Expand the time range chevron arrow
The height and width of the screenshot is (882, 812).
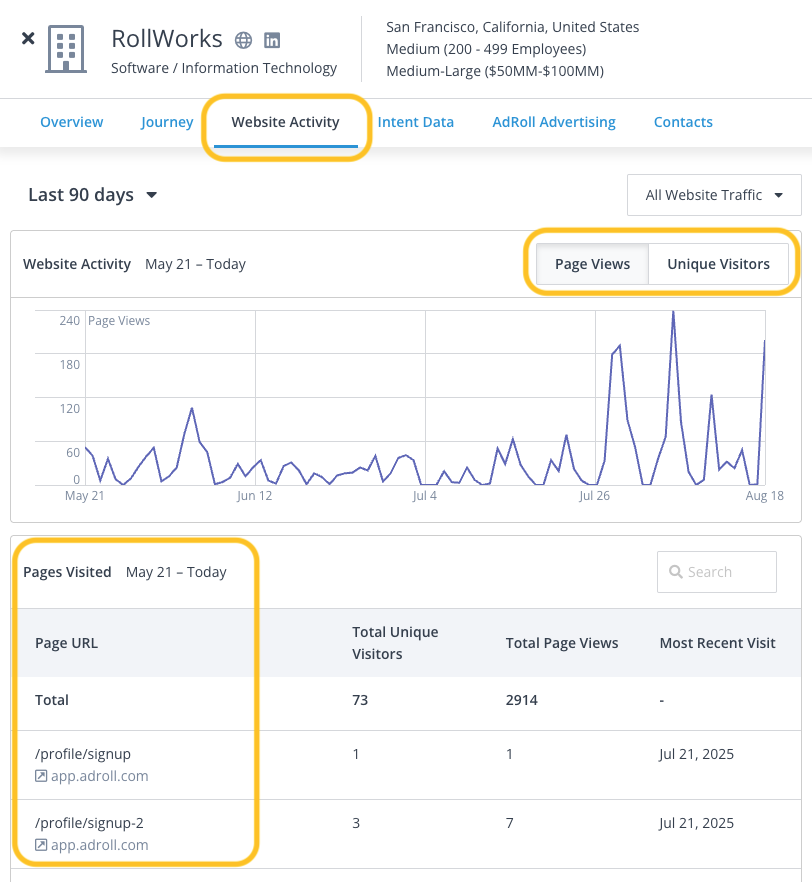point(151,196)
